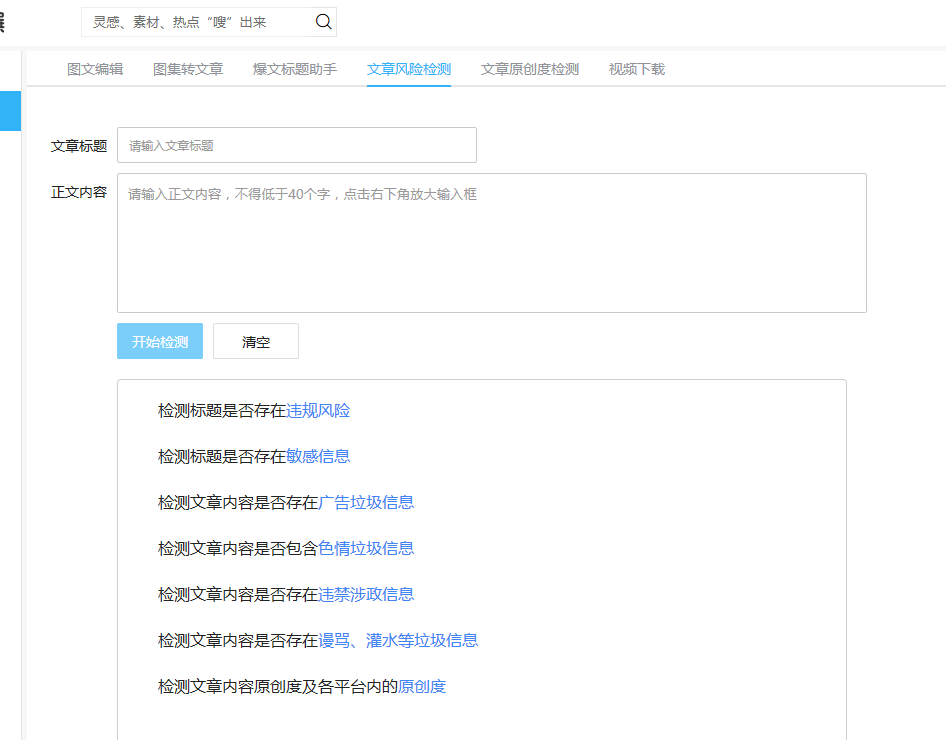The image size is (946, 740).
Task: Open the 图集转文章 tab
Action: tap(188, 69)
